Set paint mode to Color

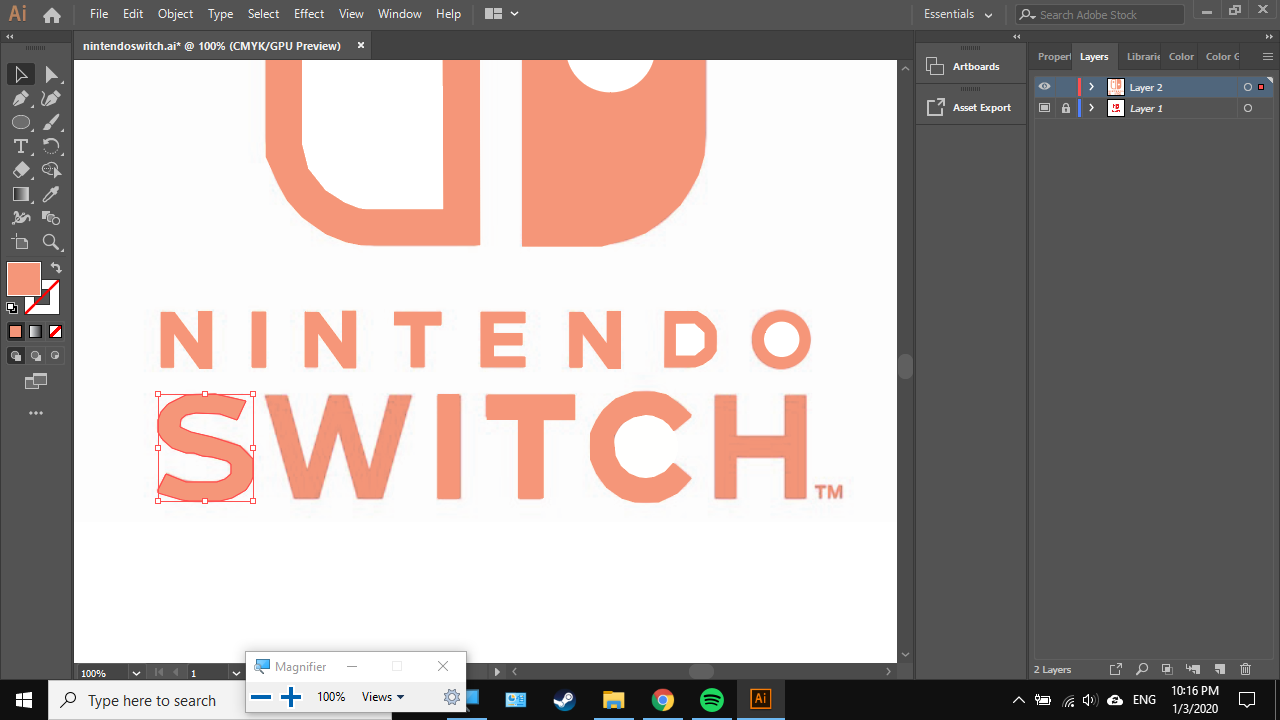(15, 332)
